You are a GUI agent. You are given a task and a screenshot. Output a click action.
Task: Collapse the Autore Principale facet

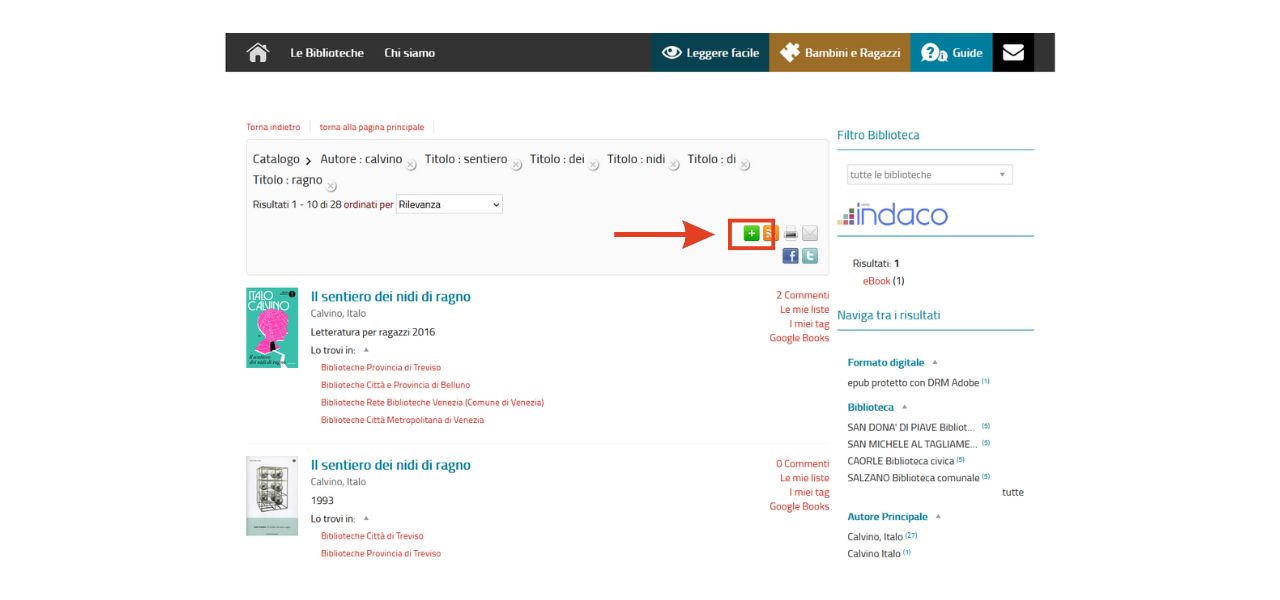(938, 517)
